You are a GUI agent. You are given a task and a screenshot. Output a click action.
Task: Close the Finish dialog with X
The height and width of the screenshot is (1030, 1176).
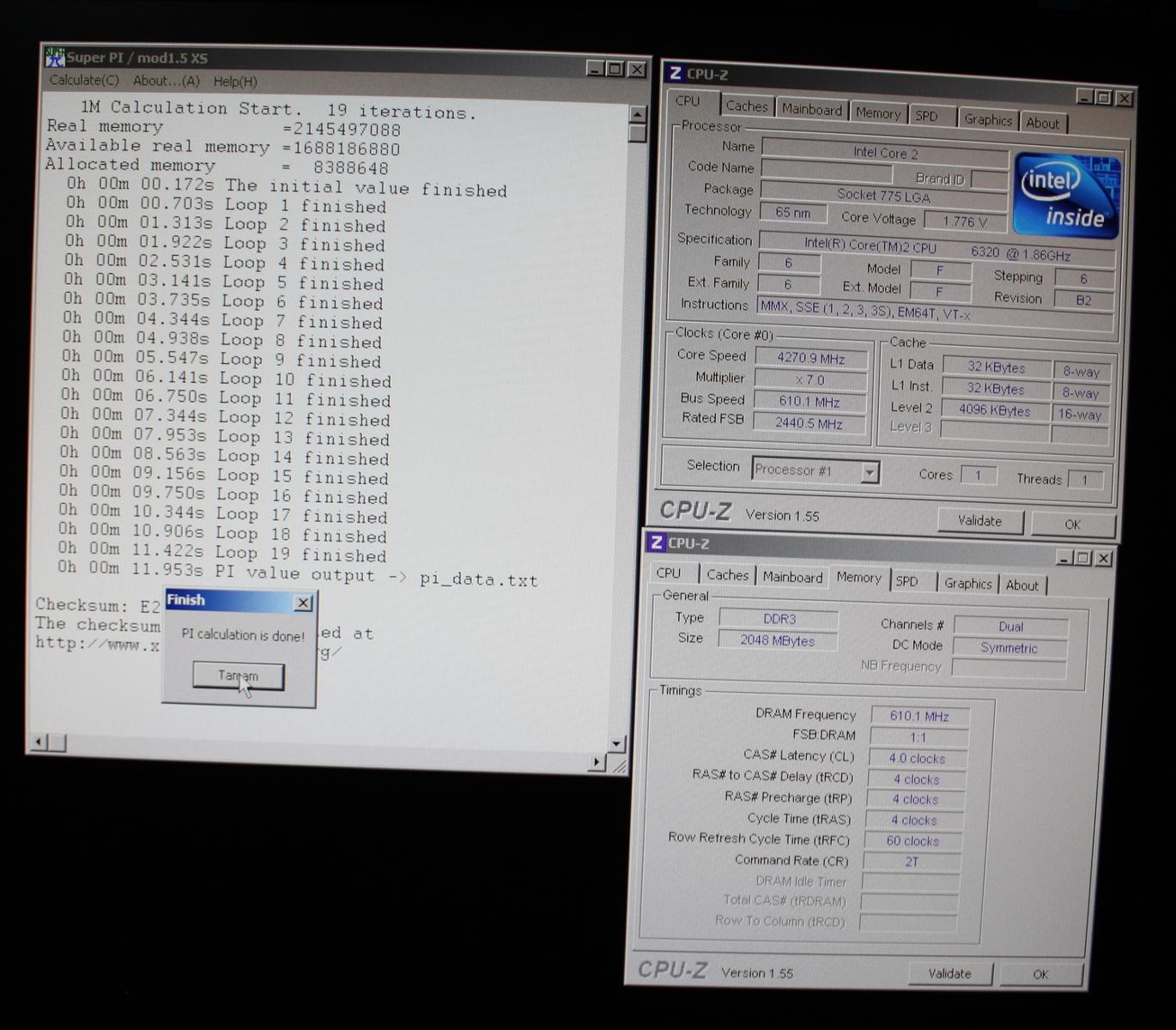[303, 603]
